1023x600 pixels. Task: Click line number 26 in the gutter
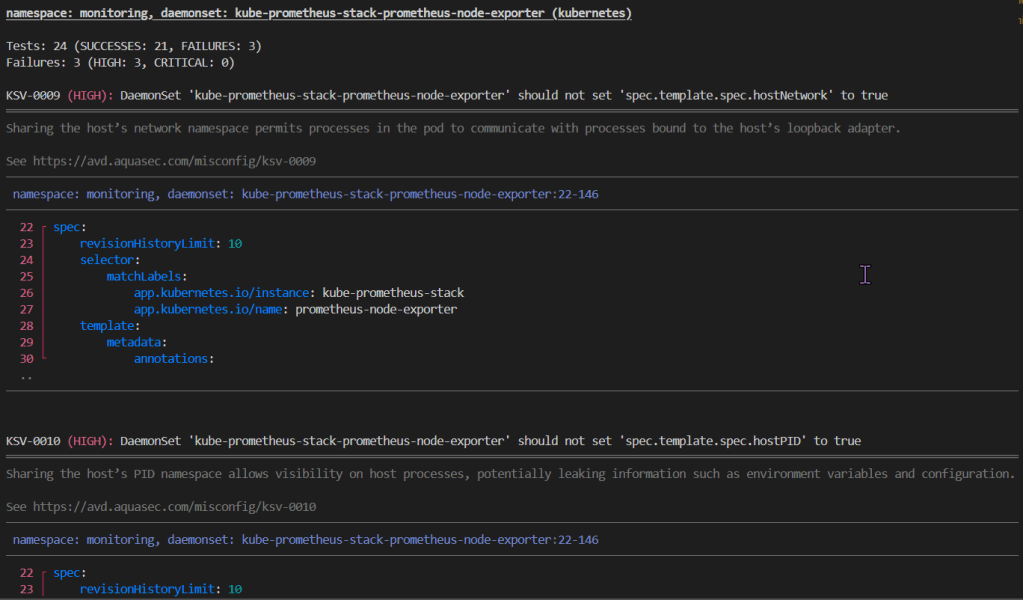(26, 293)
